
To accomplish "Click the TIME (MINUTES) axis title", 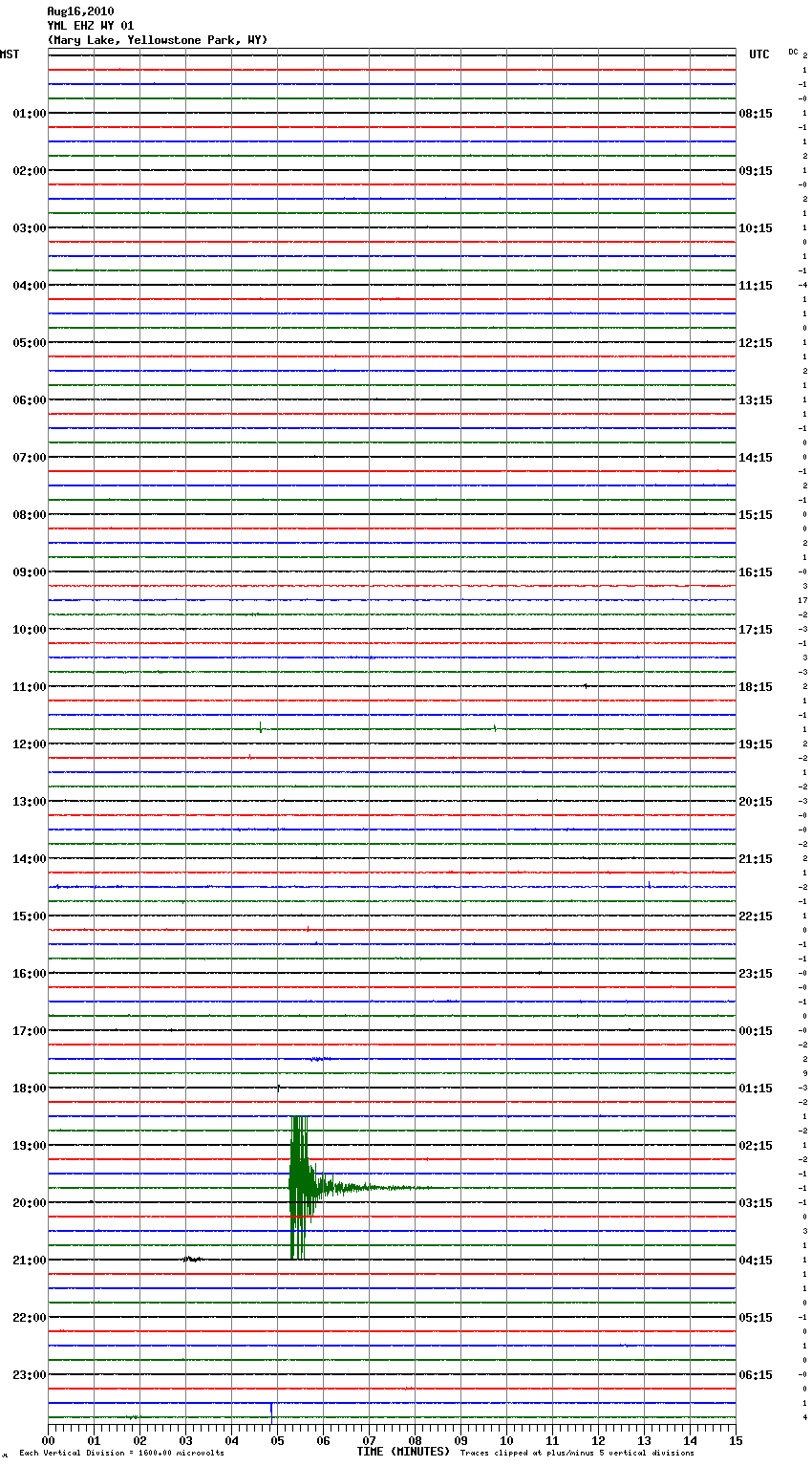I will click(x=403, y=1452).
